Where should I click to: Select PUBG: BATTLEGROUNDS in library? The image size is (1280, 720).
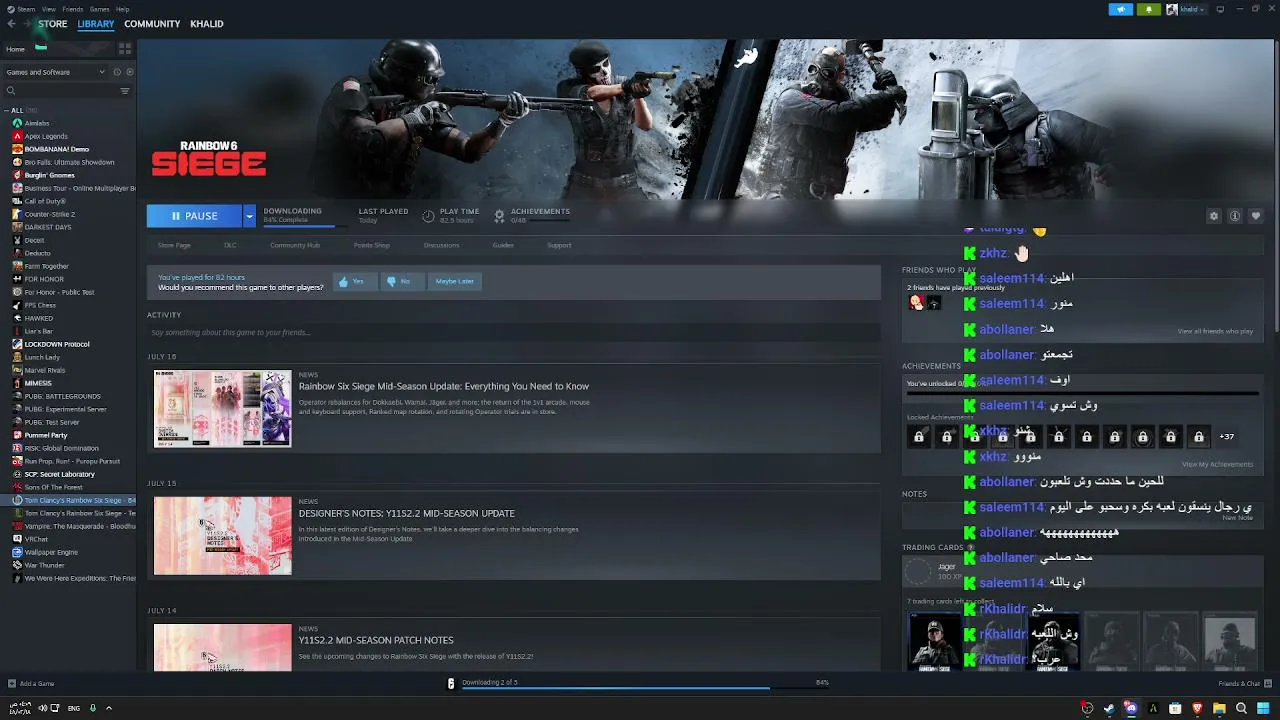tap(62, 396)
